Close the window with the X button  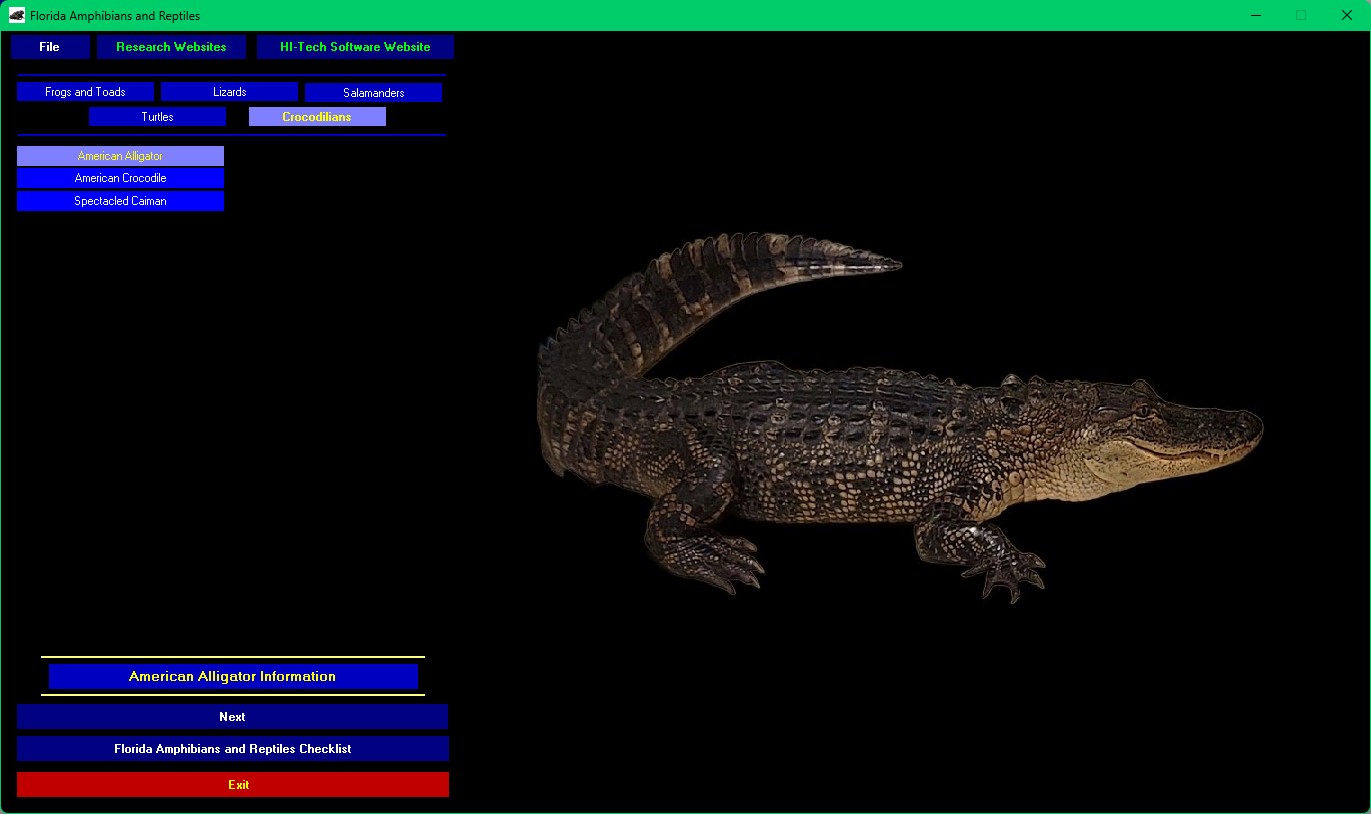[1346, 15]
